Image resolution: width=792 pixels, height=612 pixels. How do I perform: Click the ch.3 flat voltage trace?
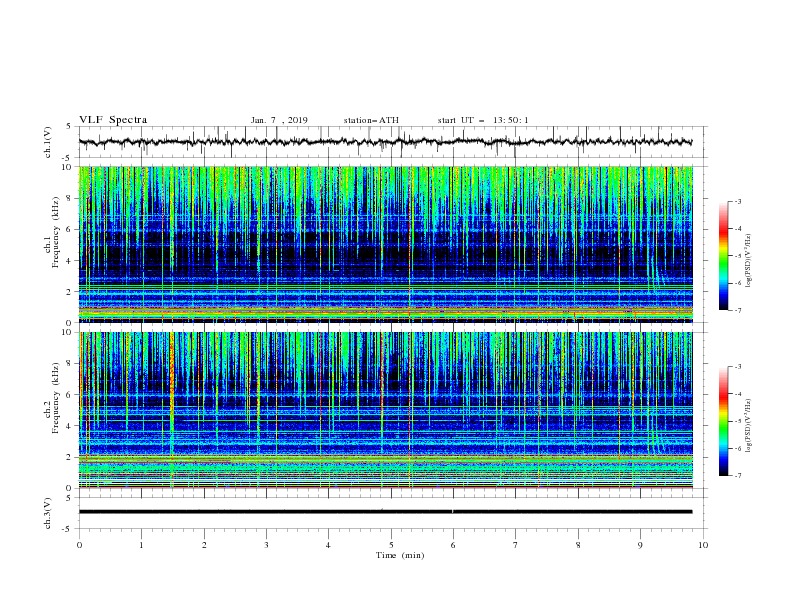[385, 512]
